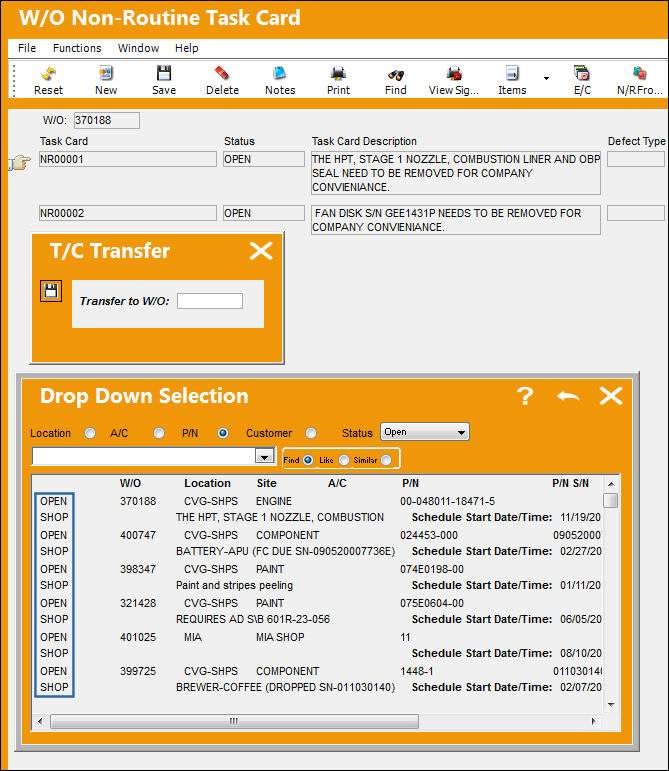This screenshot has width=669, height=771.
Task: Open the Items toolbar button
Action: tap(512, 74)
